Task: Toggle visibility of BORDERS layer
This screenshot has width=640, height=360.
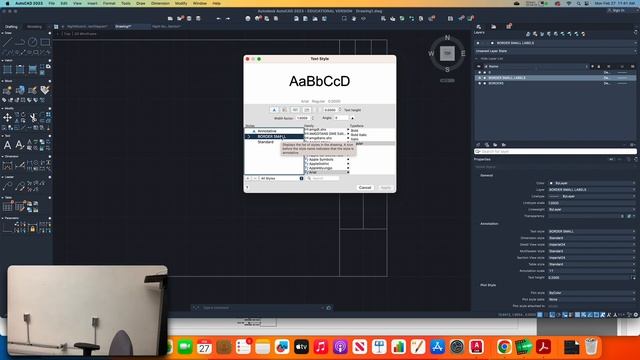Action: [479, 83]
